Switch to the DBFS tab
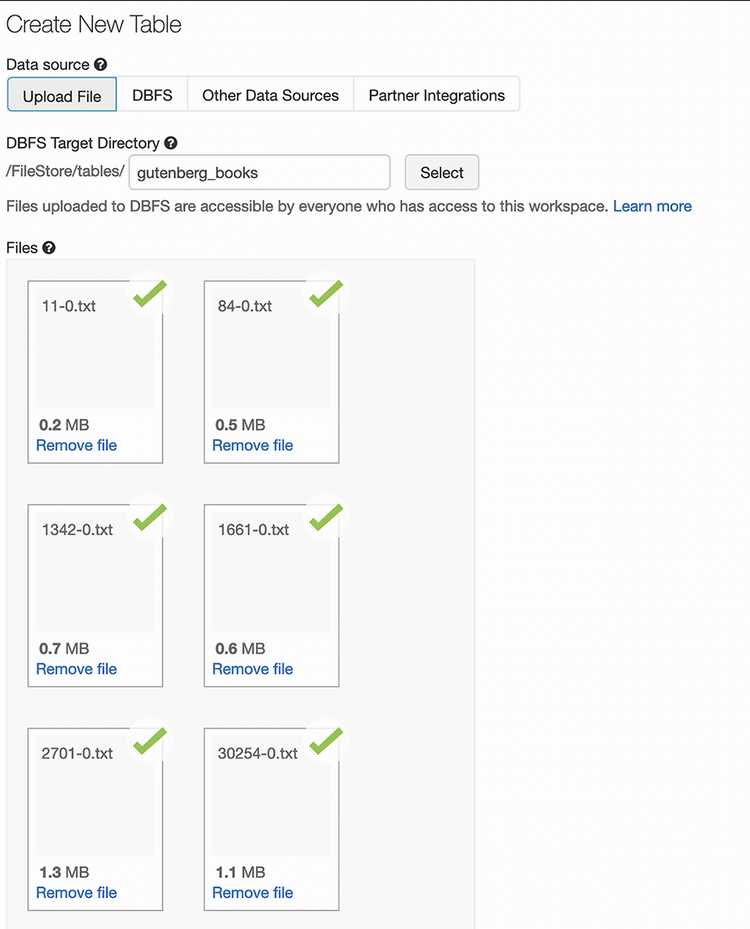This screenshot has height=929, width=750. coord(152,96)
